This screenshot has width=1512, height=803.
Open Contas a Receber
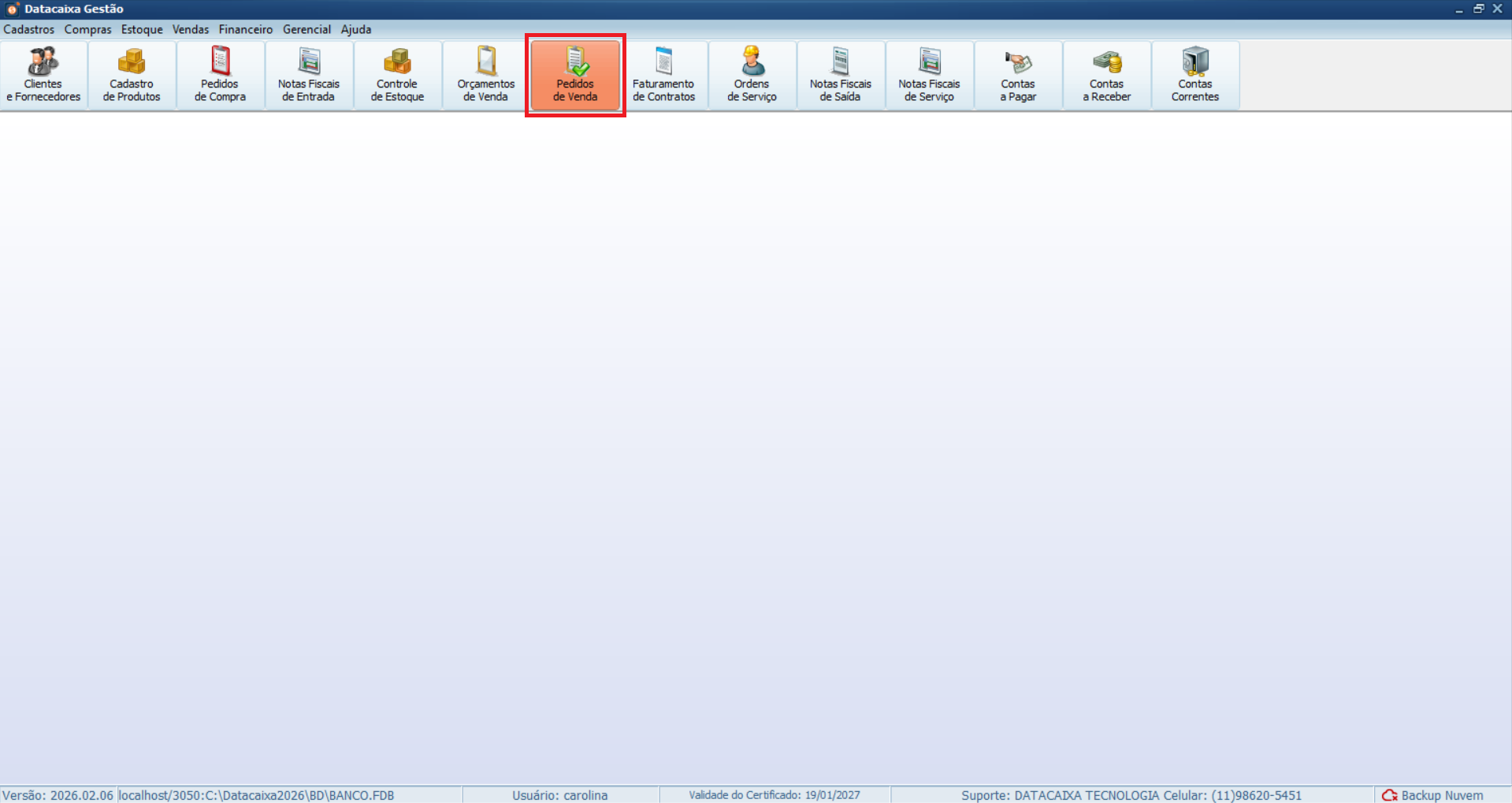[1106, 76]
